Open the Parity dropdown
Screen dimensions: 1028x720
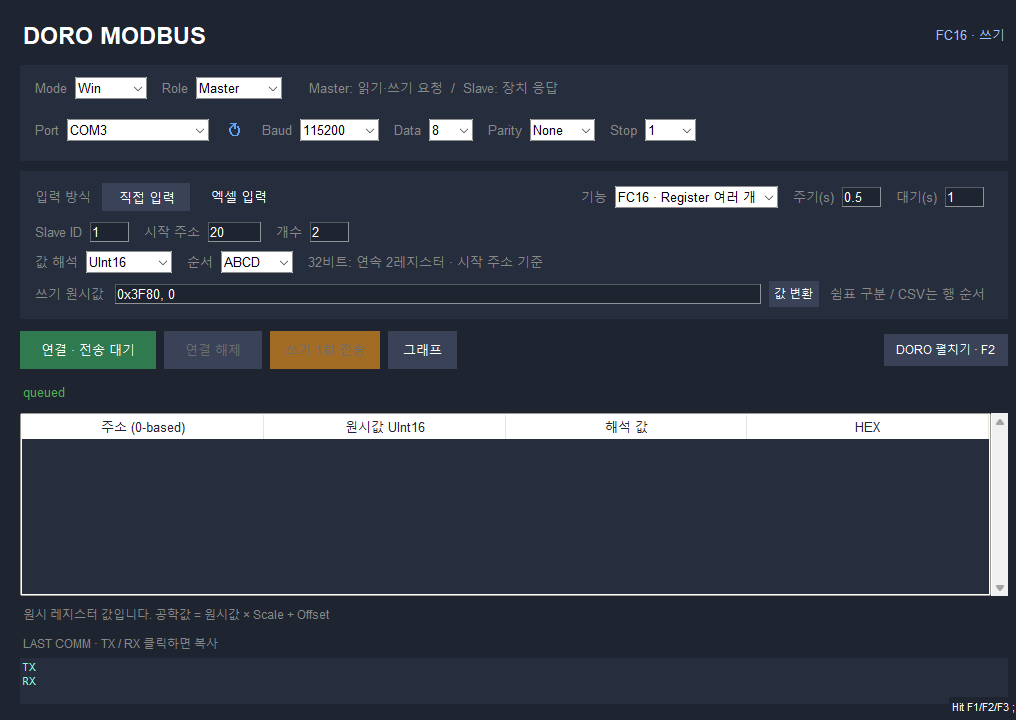tap(562, 130)
